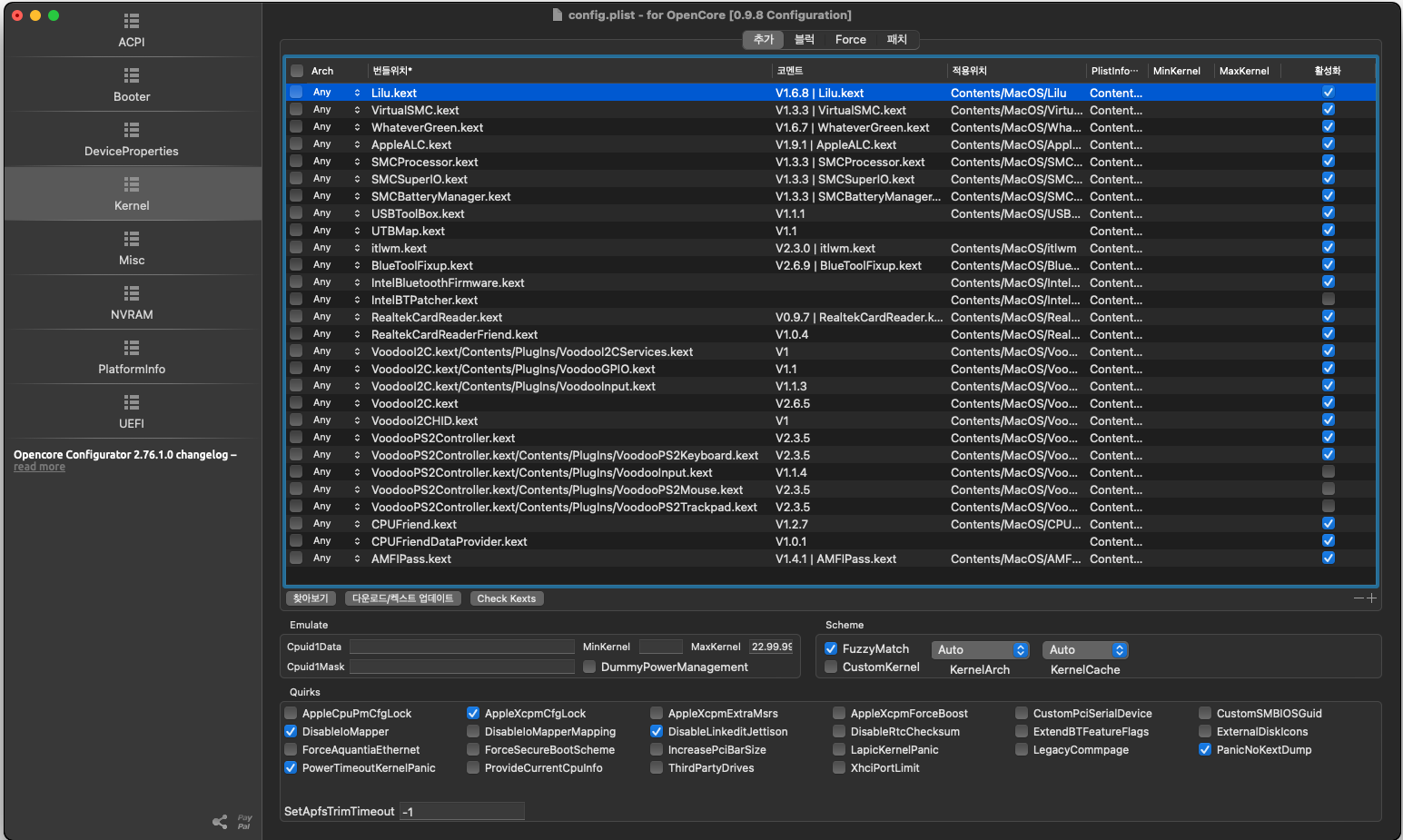Open the ACPI section icon
The image size is (1403, 840).
click(x=132, y=21)
